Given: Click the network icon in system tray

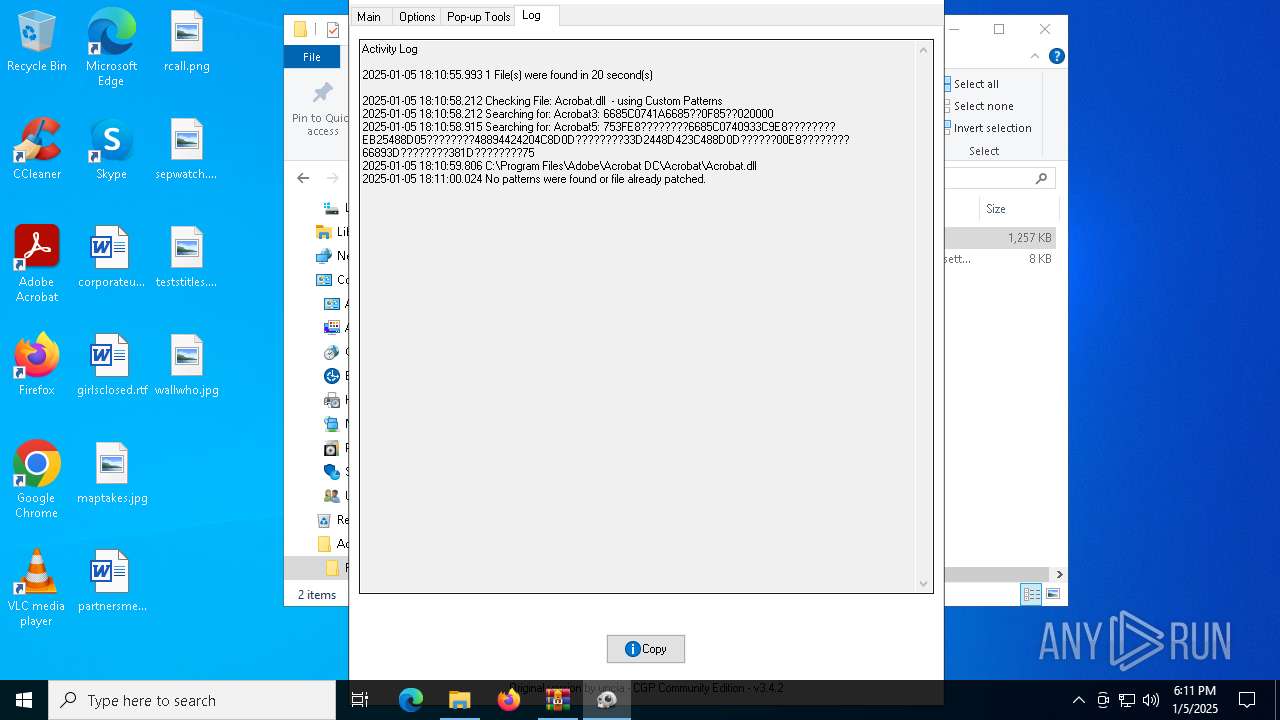Looking at the screenshot, I should [1126, 700].
